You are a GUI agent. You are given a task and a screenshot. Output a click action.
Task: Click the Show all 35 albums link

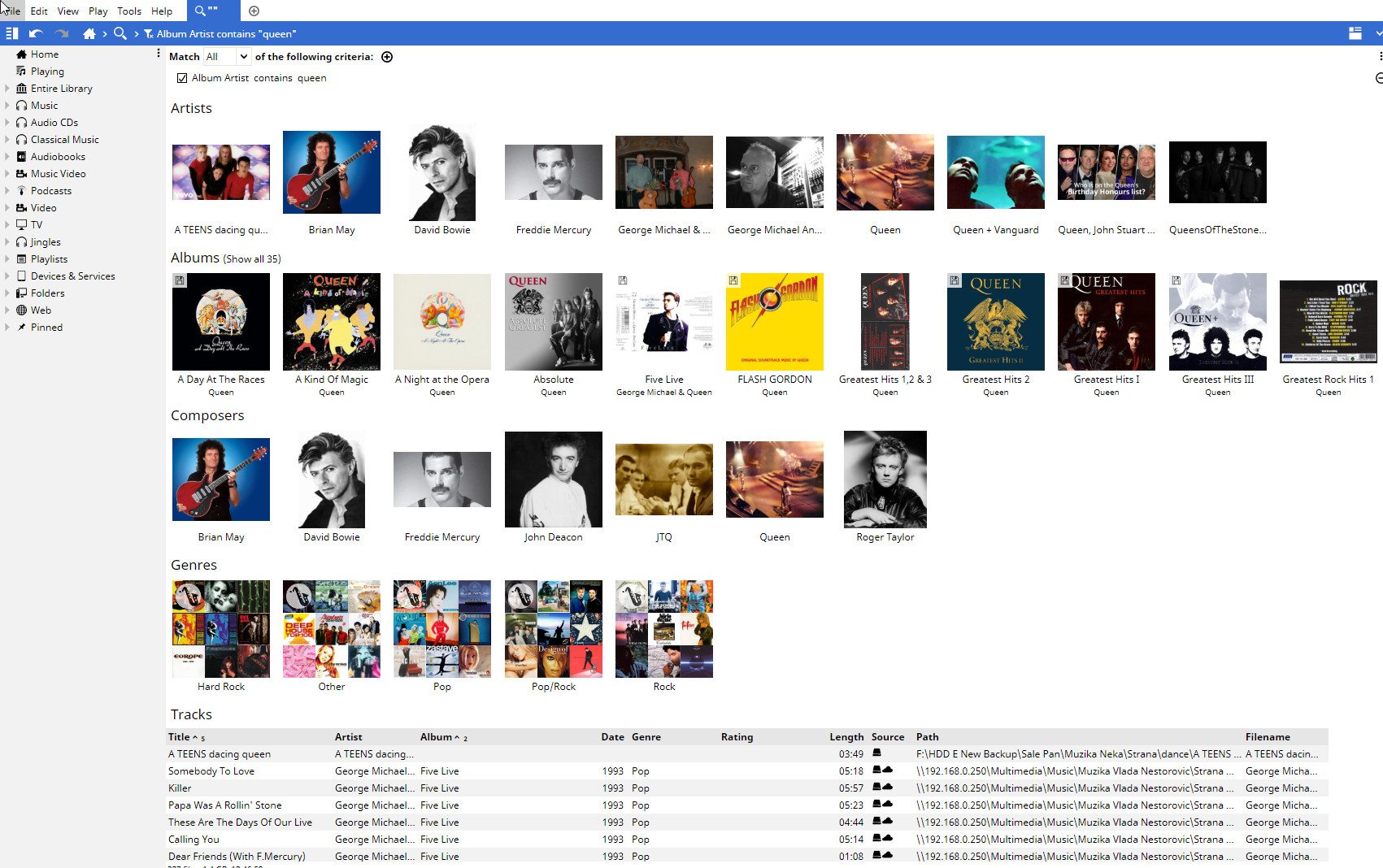(252, 259)
